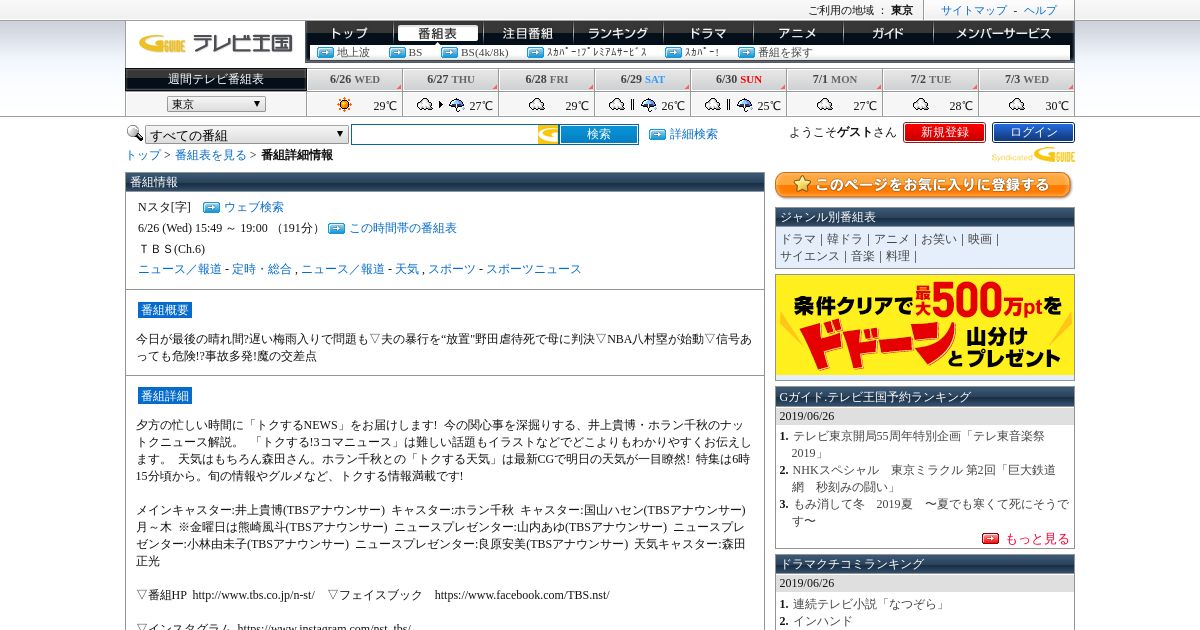
Task: Select the 6/30 SUN date column
Action: (738, 80)
